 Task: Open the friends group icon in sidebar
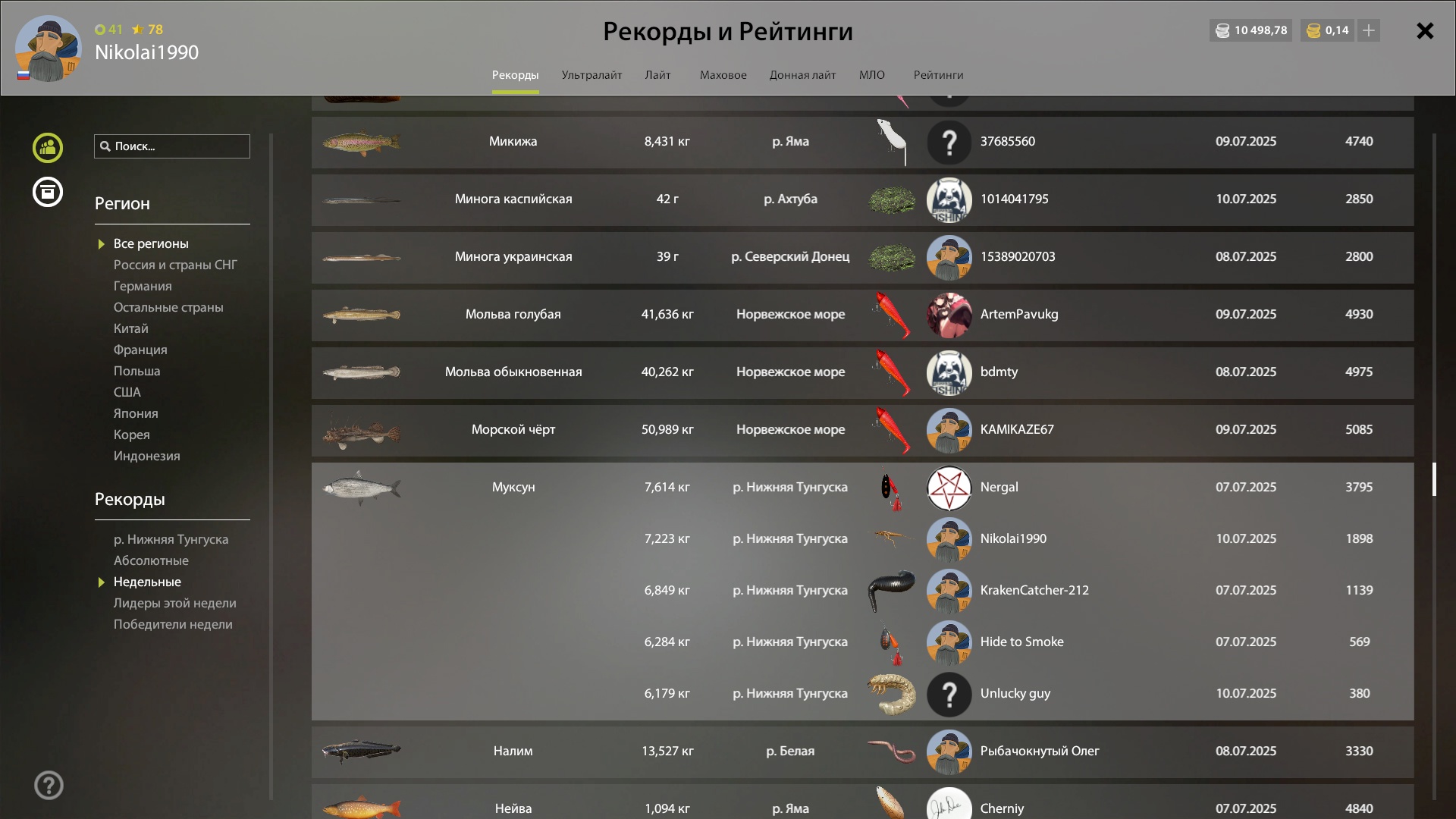48,148
